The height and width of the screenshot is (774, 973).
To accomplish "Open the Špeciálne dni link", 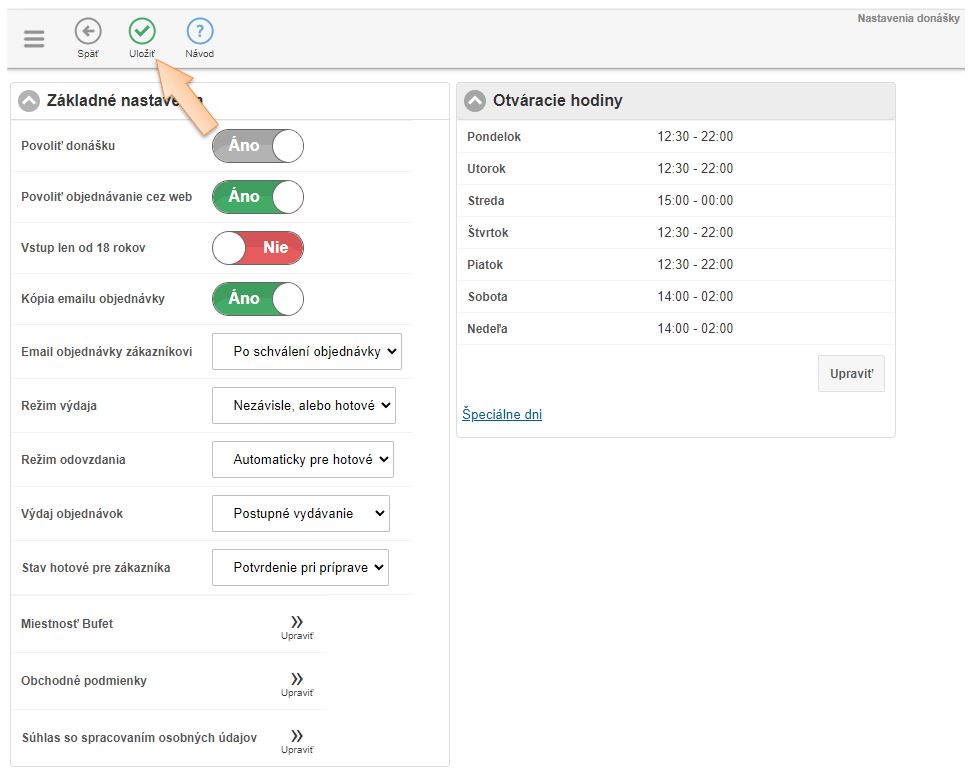I will pos(502,415).
